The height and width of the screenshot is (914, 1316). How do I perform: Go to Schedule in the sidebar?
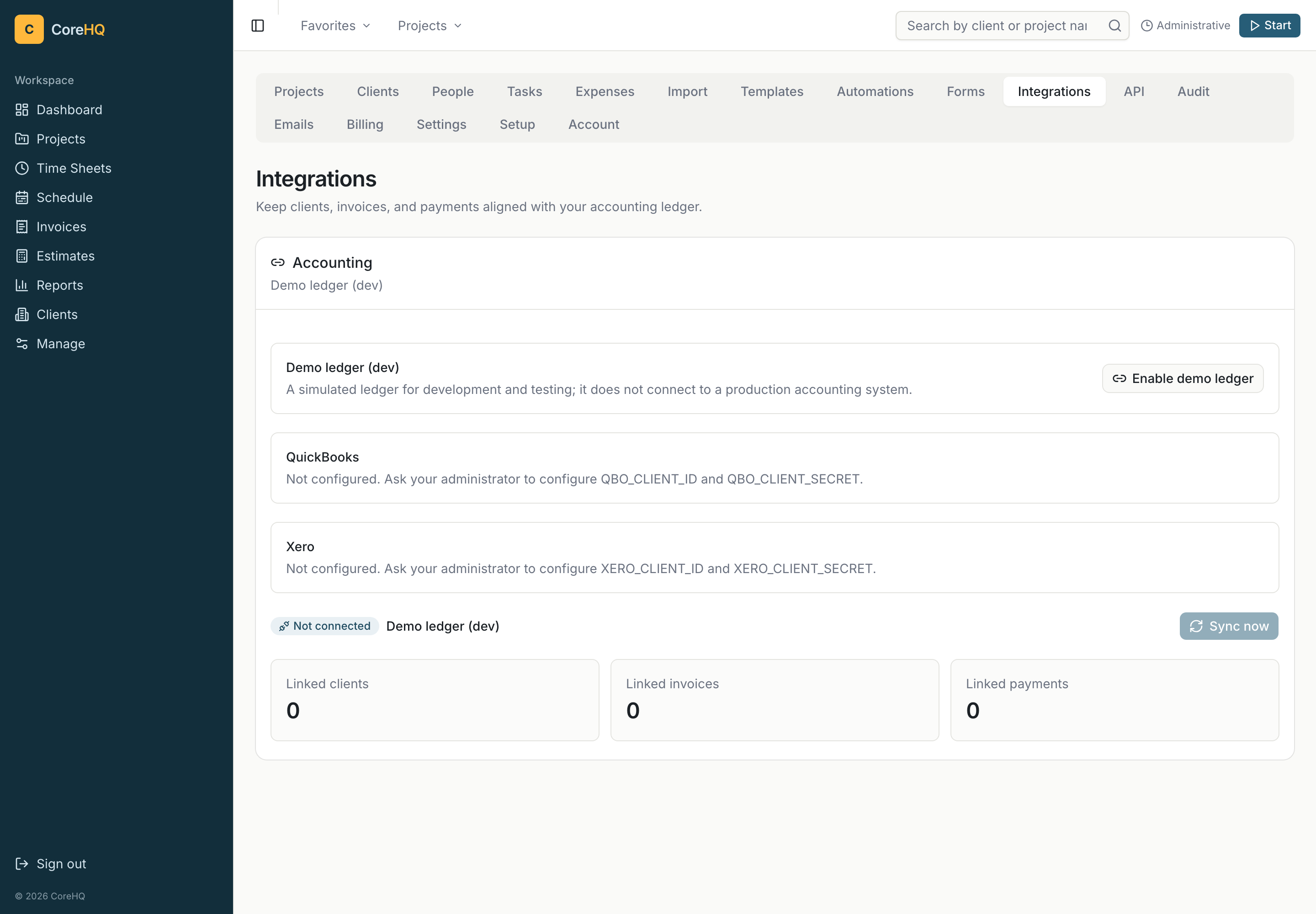116,197
